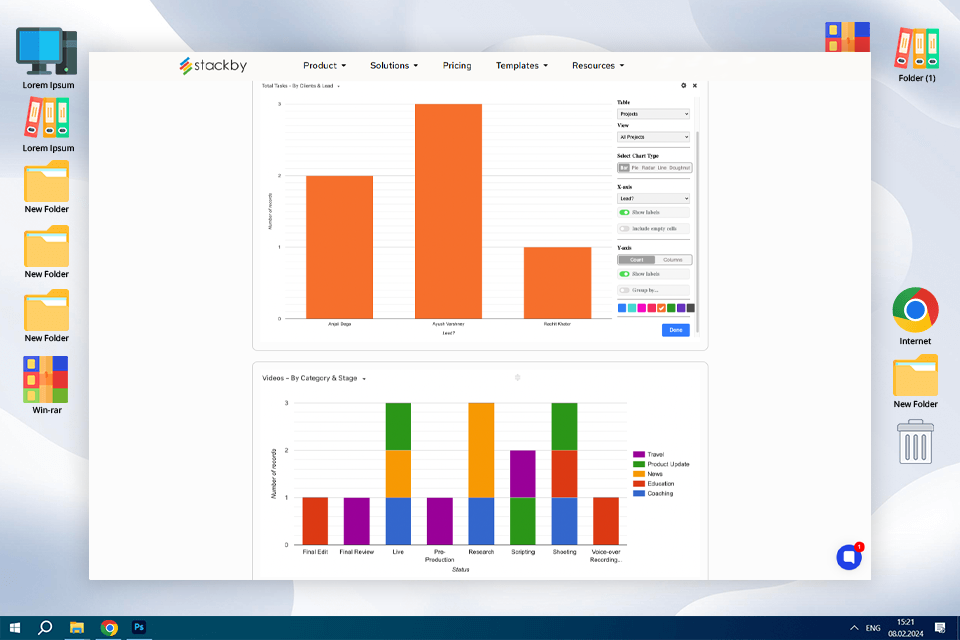Click the tallest orange bar Ayush Varshney
Screen dimensions: 960x640
click(x=448, y=211)
